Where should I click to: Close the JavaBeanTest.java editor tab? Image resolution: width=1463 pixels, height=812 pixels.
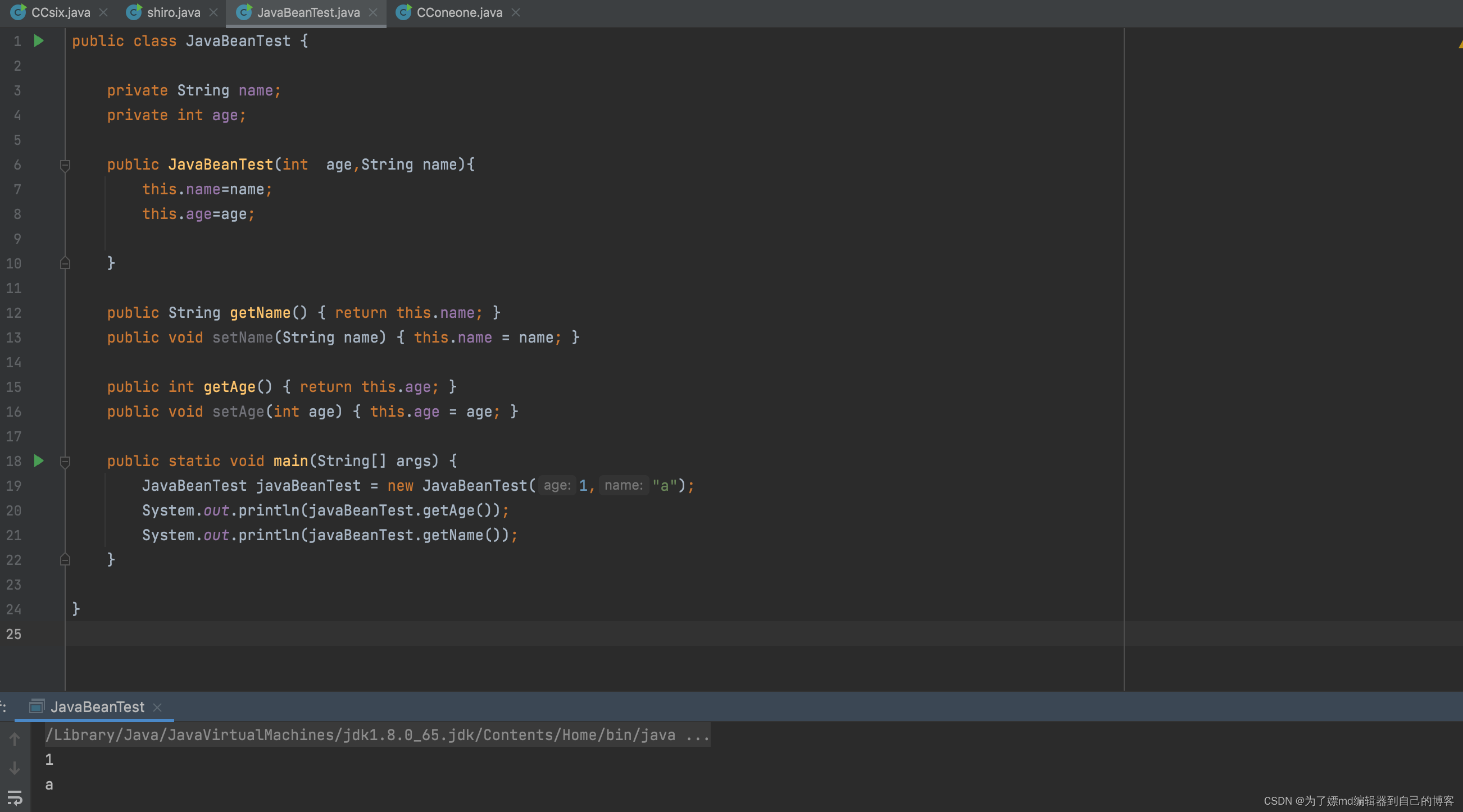(x=373, y=12)
